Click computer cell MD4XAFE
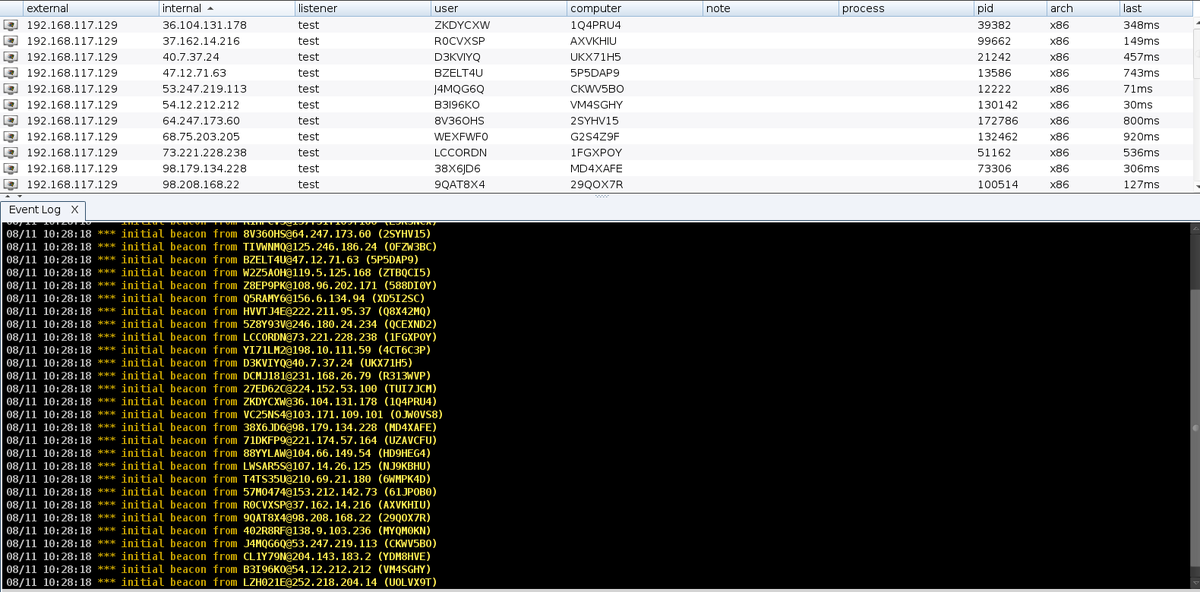Screen dimensions: 1200x592 (x=597, y=169)
